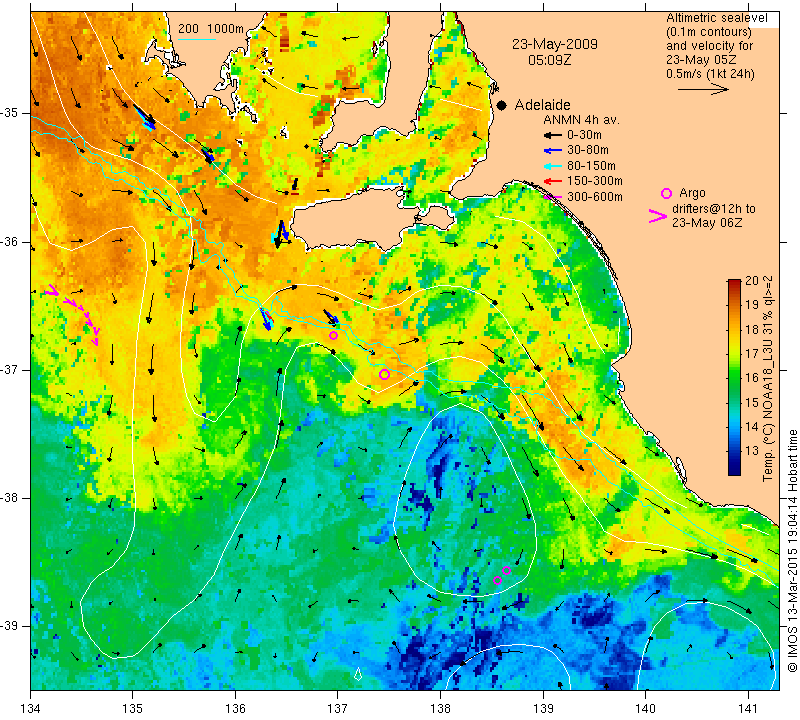Click the cyan isobath line sample under '200 1000m'

point(196,39)
